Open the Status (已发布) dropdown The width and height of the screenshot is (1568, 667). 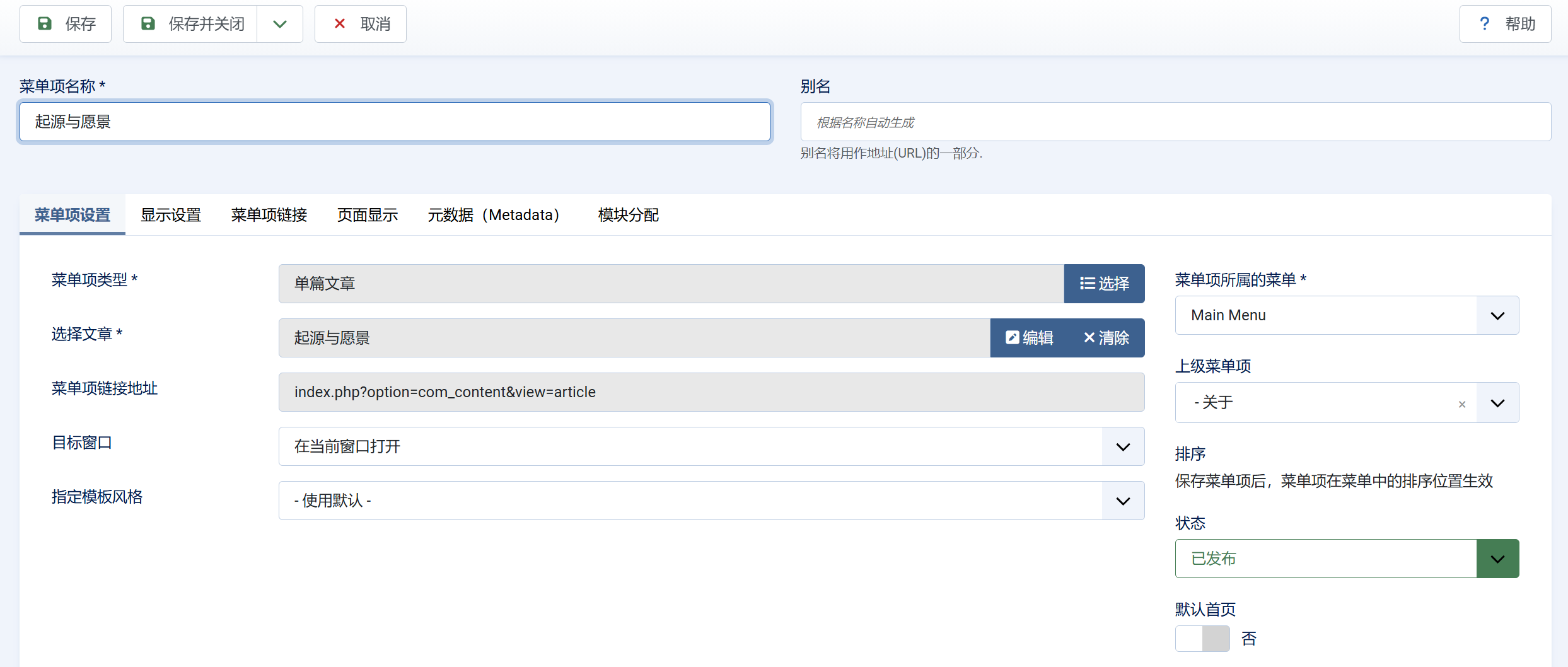[x=1346, y=559]
